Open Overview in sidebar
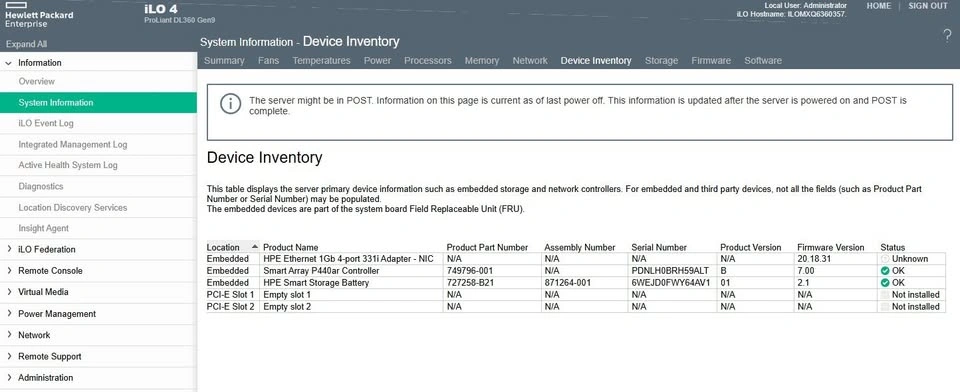Viewport: 960px width, 392px height. [36, 81]
